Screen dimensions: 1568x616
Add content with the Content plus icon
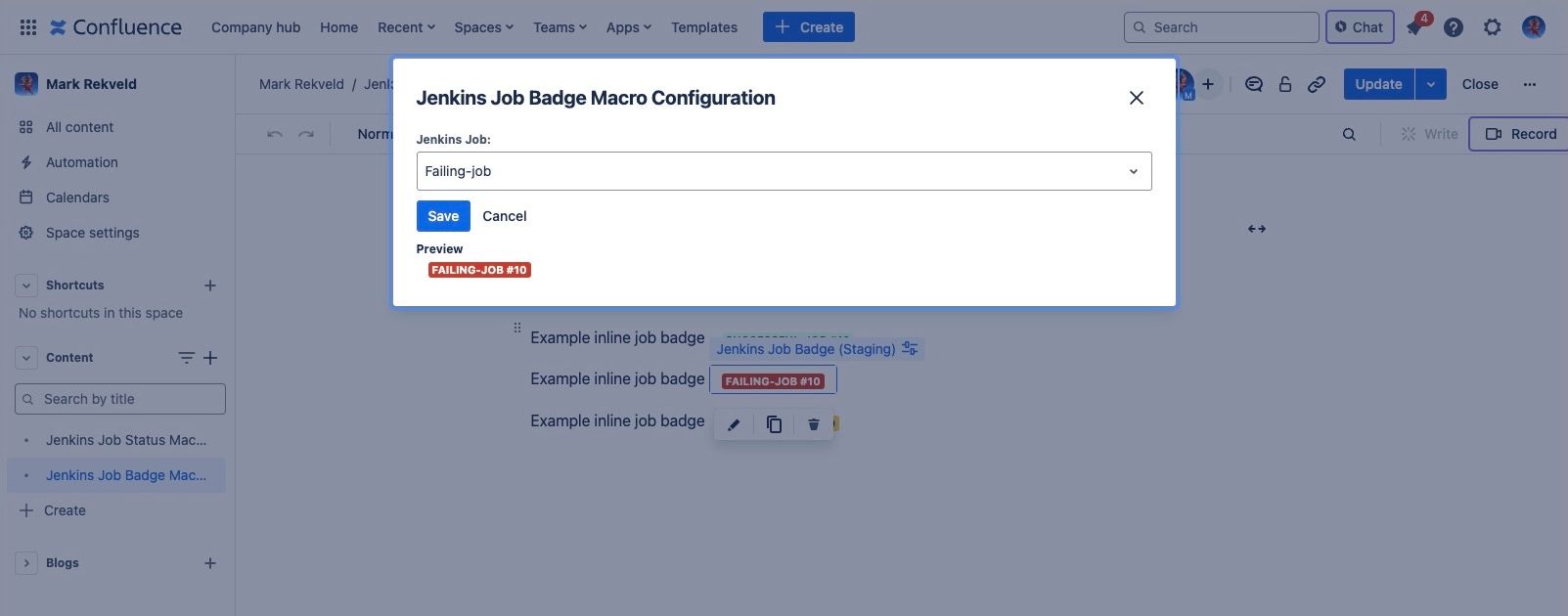pos(209,358)
